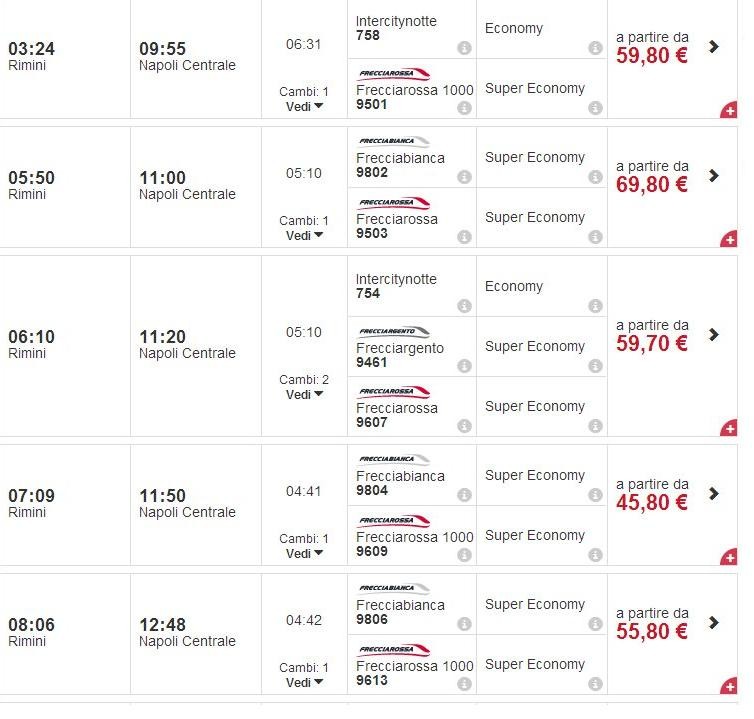The height and width of the screenshot is (719, 754).
Task: Click red plus icon on 03:24 journey
Action: [x=729, y=110]
